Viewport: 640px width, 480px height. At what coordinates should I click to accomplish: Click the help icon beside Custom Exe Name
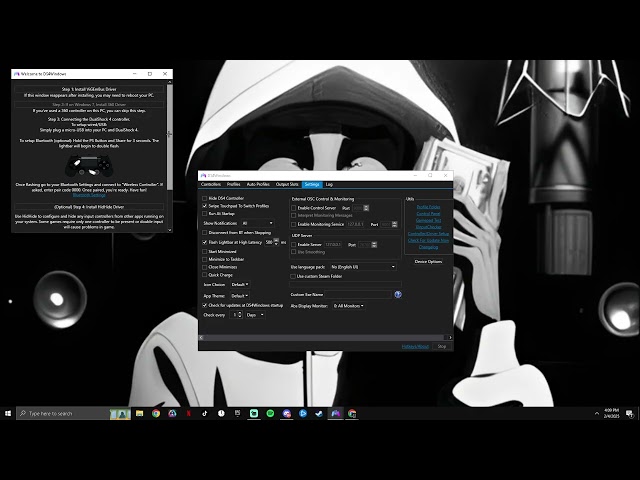click(x=398, y=294)
